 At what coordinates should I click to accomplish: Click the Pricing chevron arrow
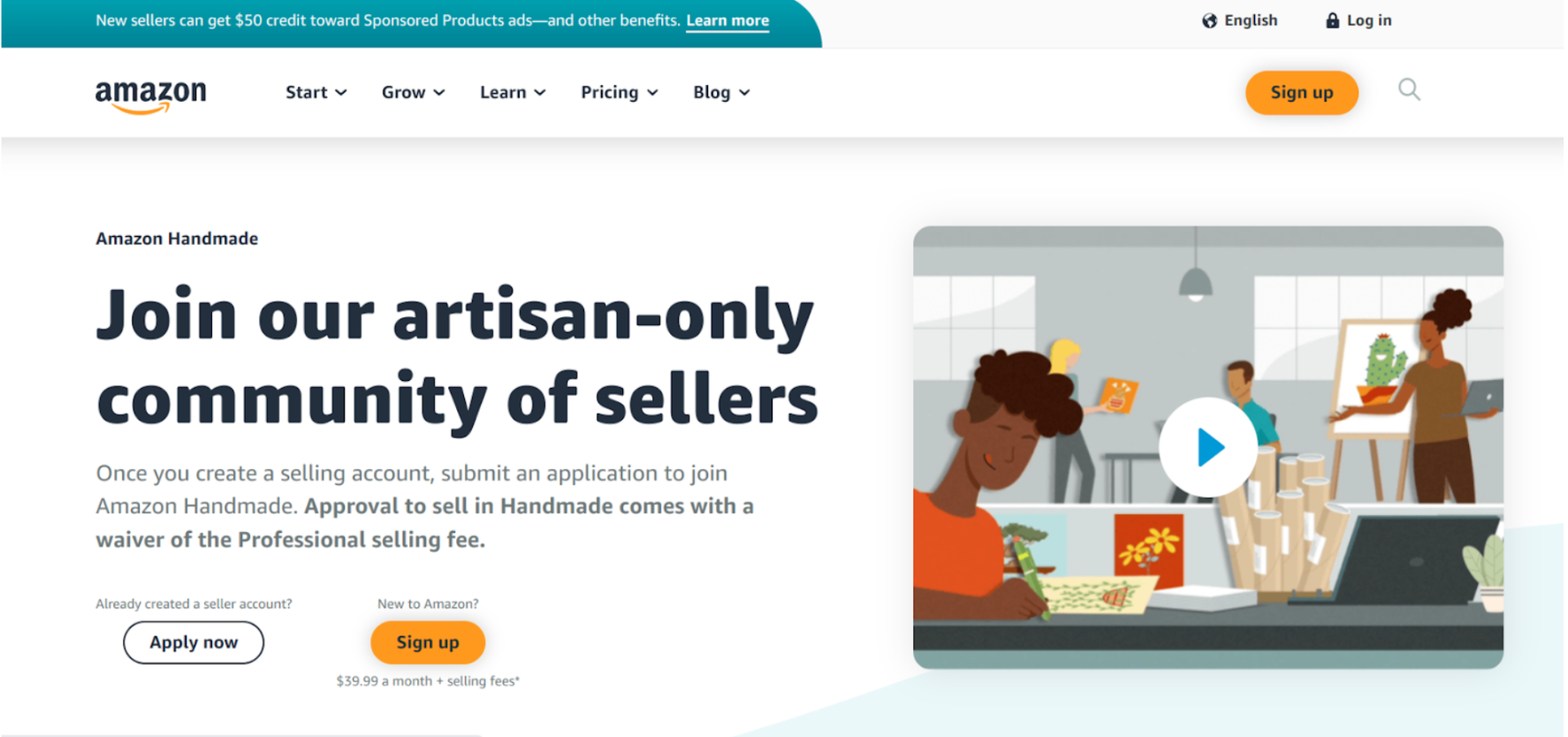point(653,93)
